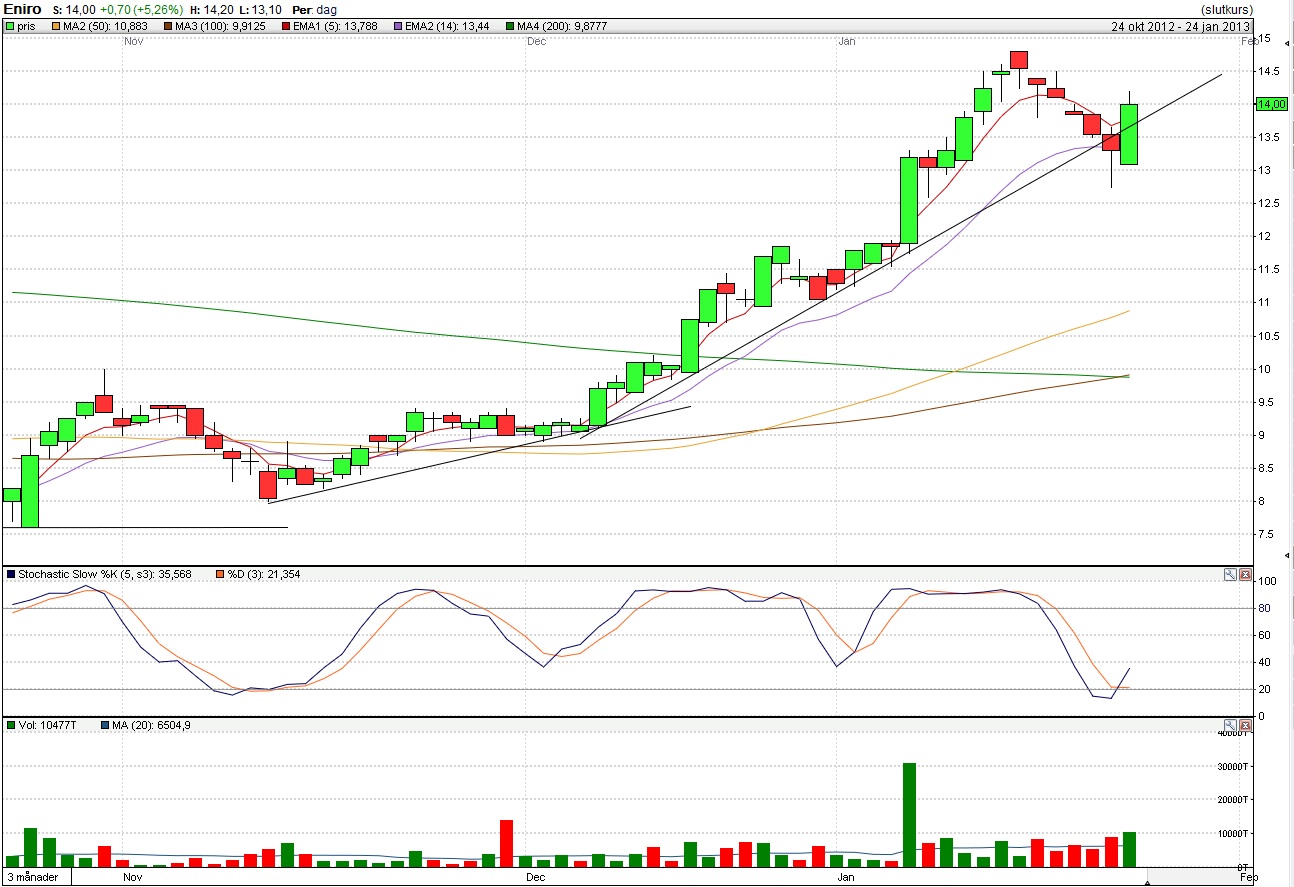Click the 'Jan' label on bottom axis
The height and width of the screenshot is (887, 1294).
846,877
